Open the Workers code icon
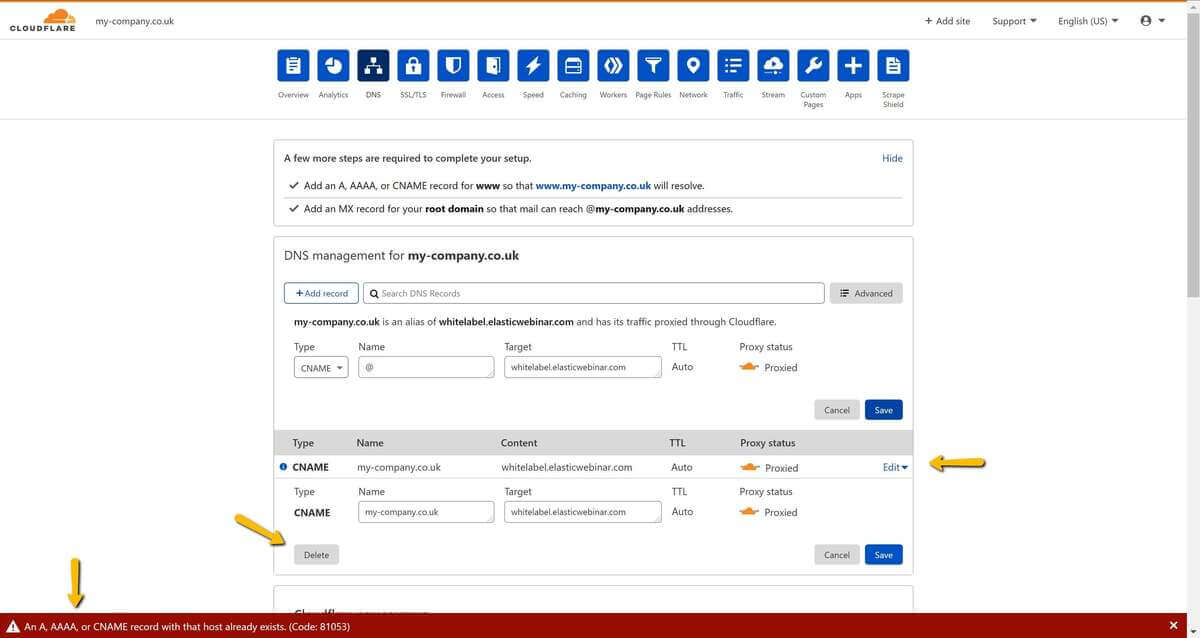 coord(613,66)
